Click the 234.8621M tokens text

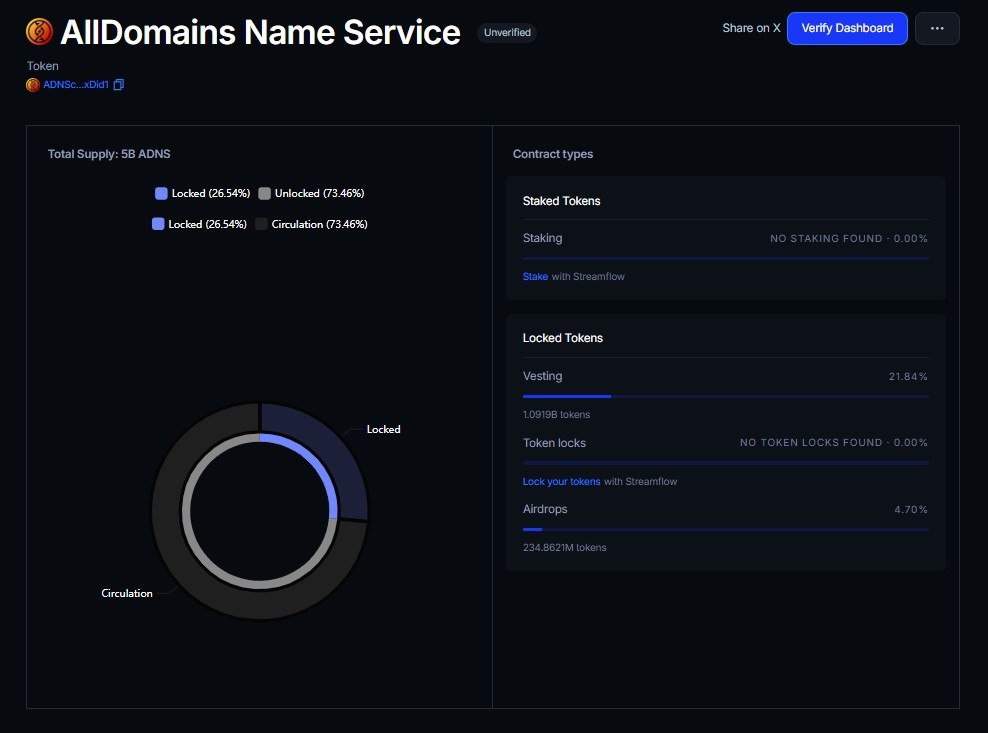tap(565, 548)
